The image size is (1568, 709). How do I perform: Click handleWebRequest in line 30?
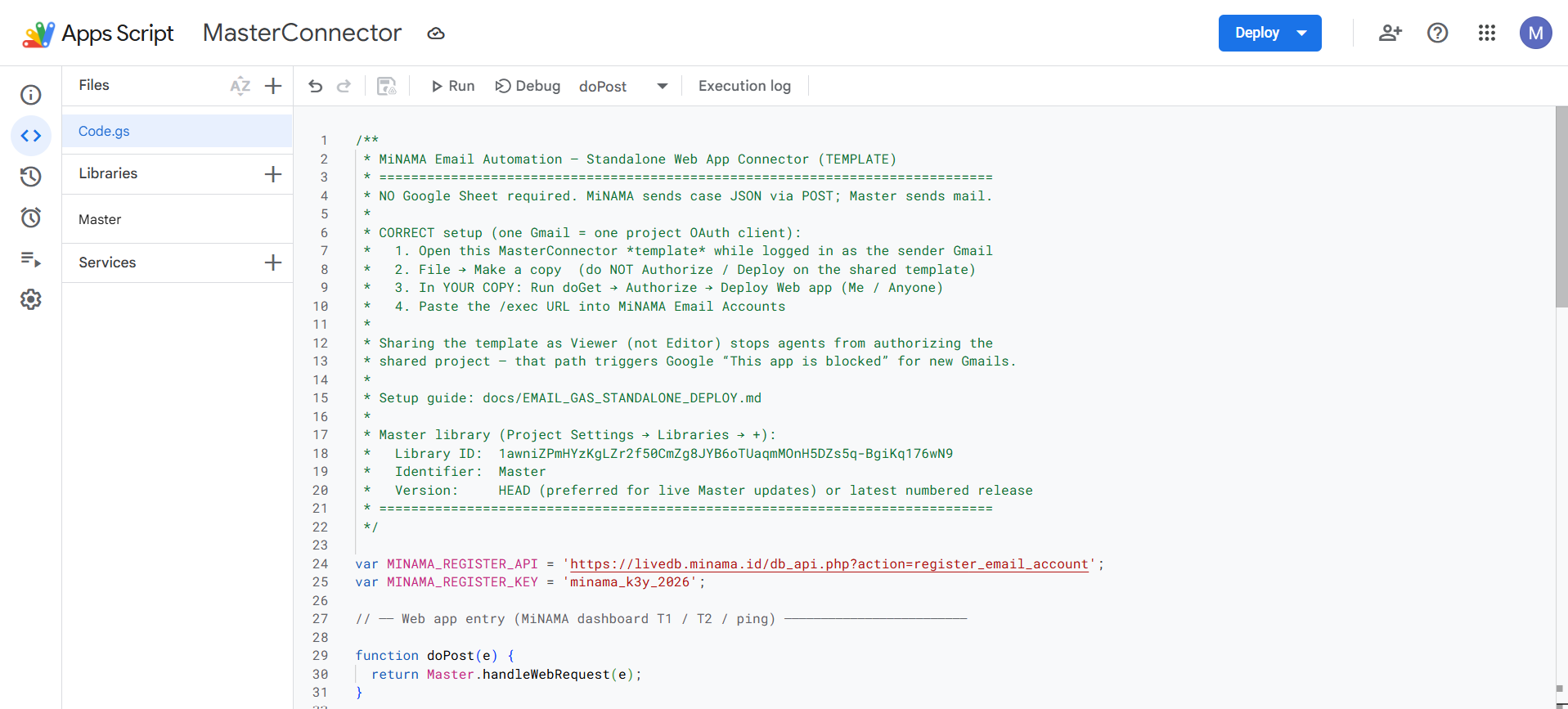546,675
